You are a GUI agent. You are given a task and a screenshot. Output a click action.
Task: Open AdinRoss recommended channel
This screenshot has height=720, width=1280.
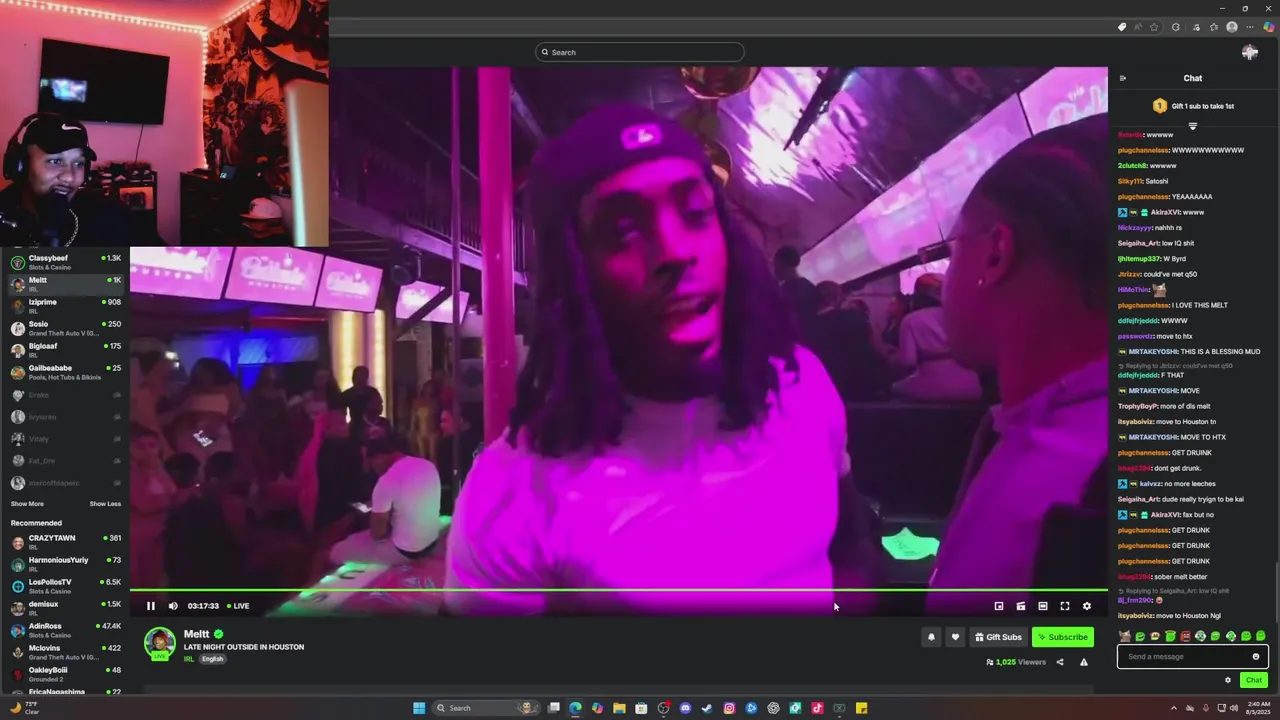point(65,630)
